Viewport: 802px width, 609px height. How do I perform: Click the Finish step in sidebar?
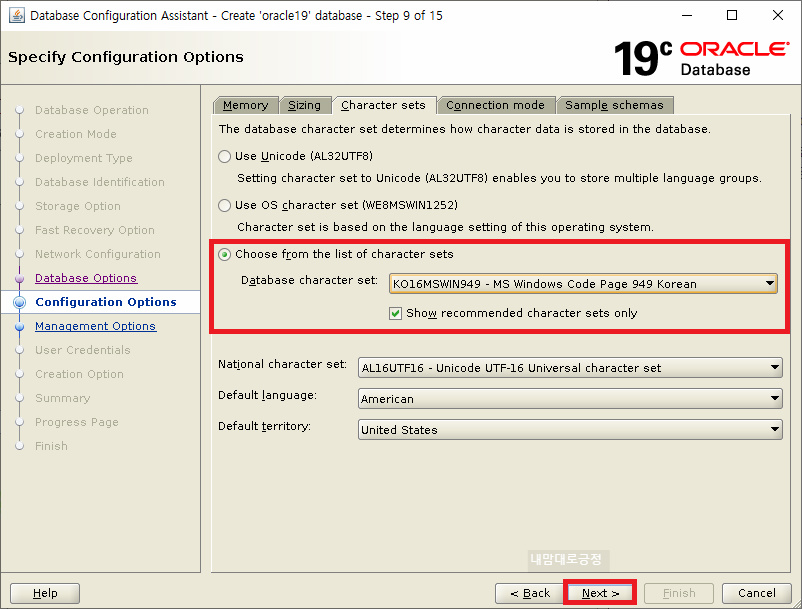[51, 446]
